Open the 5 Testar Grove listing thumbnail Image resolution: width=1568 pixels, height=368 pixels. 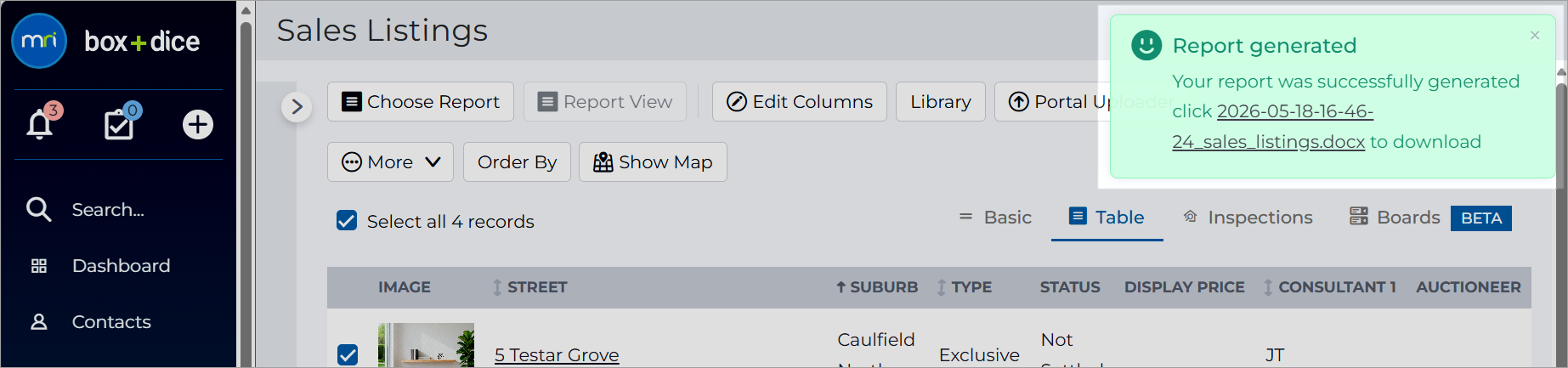(x=426, y=345)
